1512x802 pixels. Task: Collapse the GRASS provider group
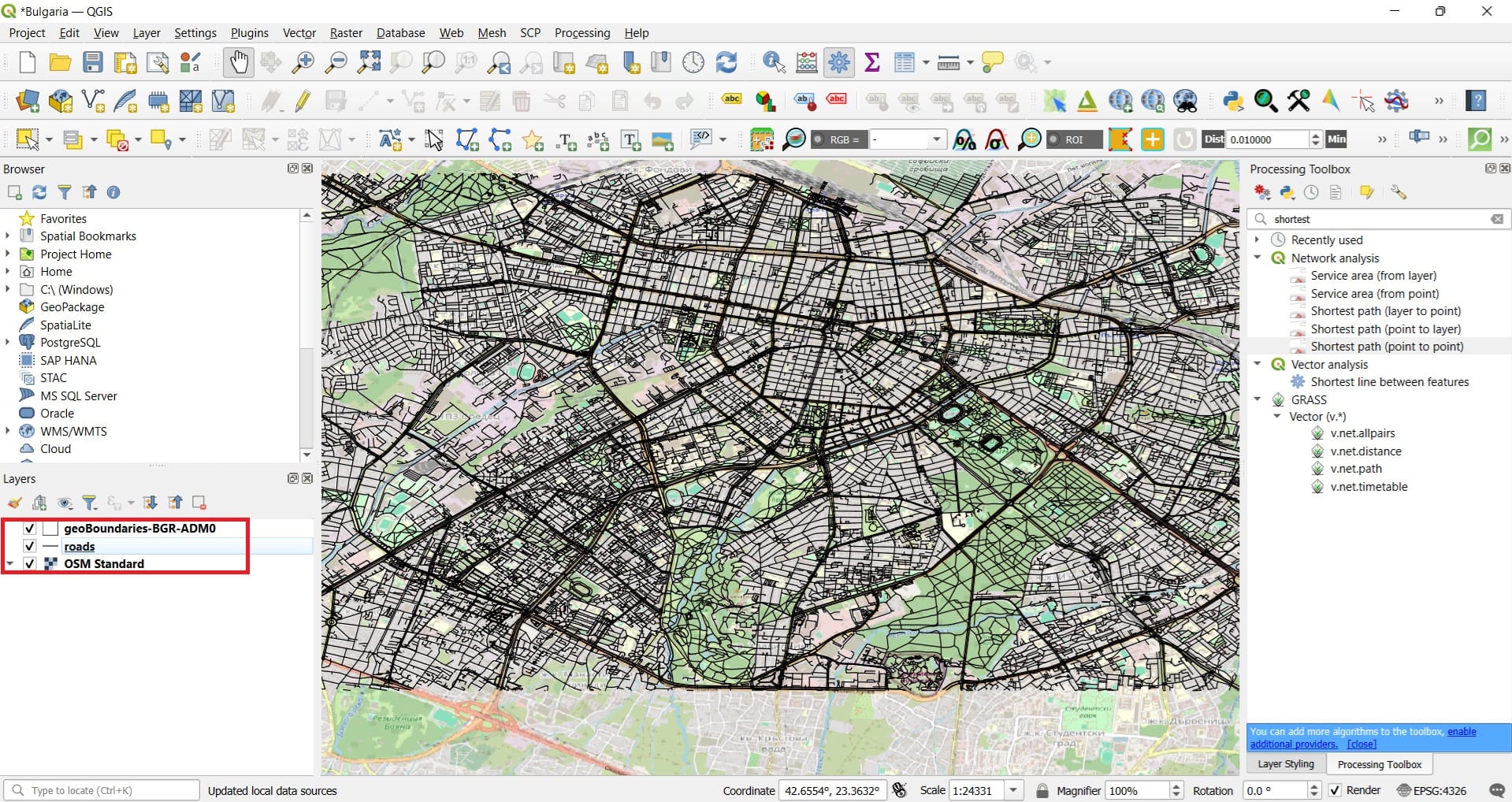pyautogui.click(x=1258, y=399)
